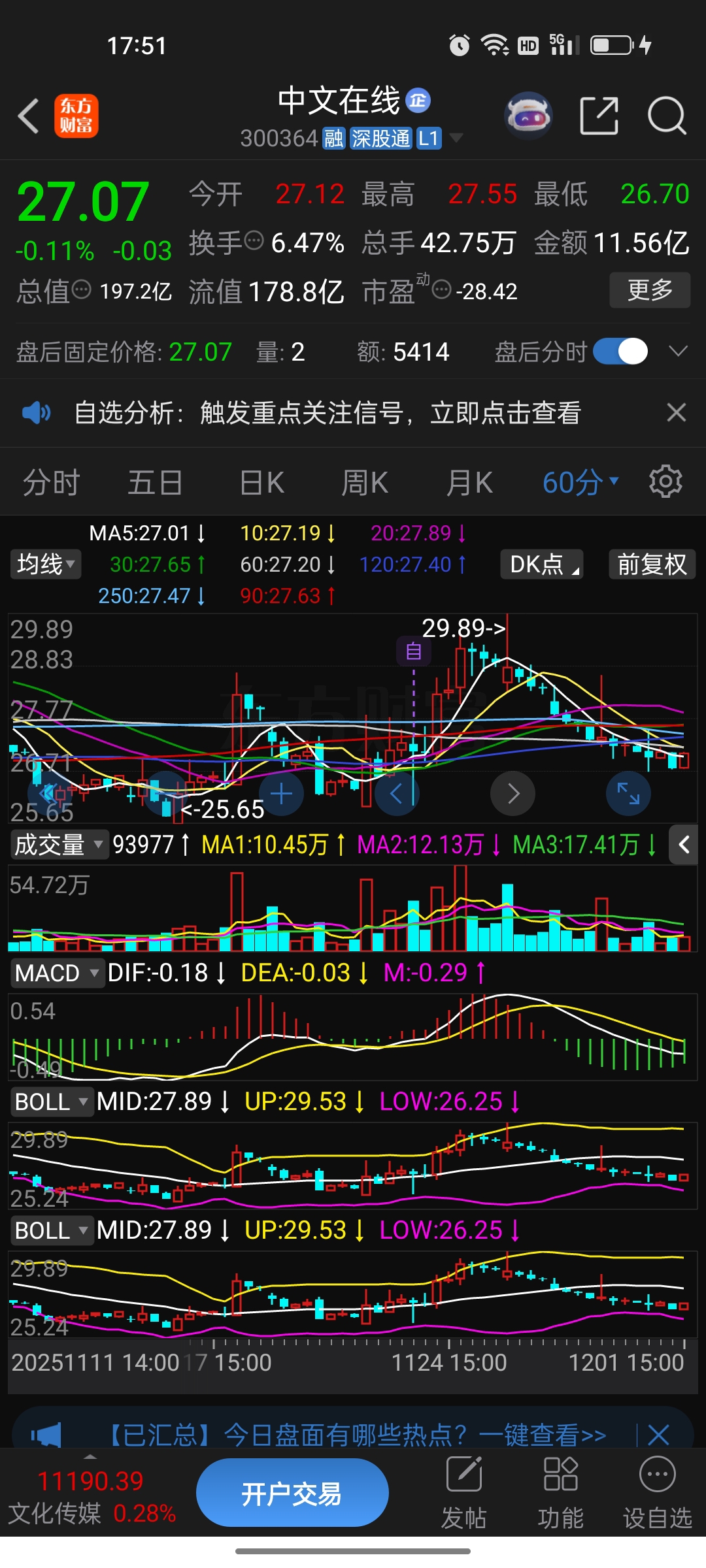Tap DIF:-0.18 MACD value
The image size is (706, 1568).
point(167,973)
